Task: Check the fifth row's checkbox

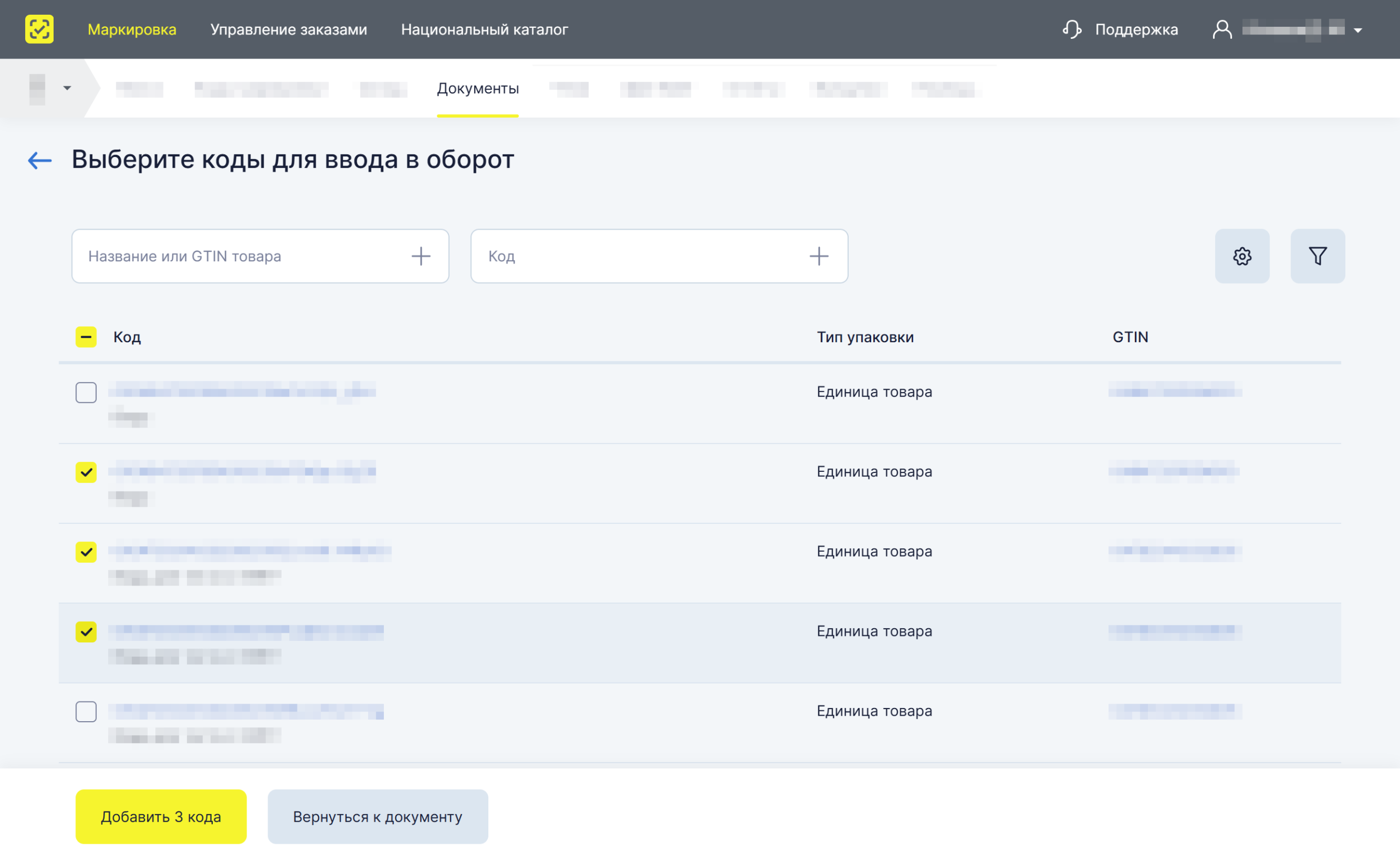Action: point(86,712)
